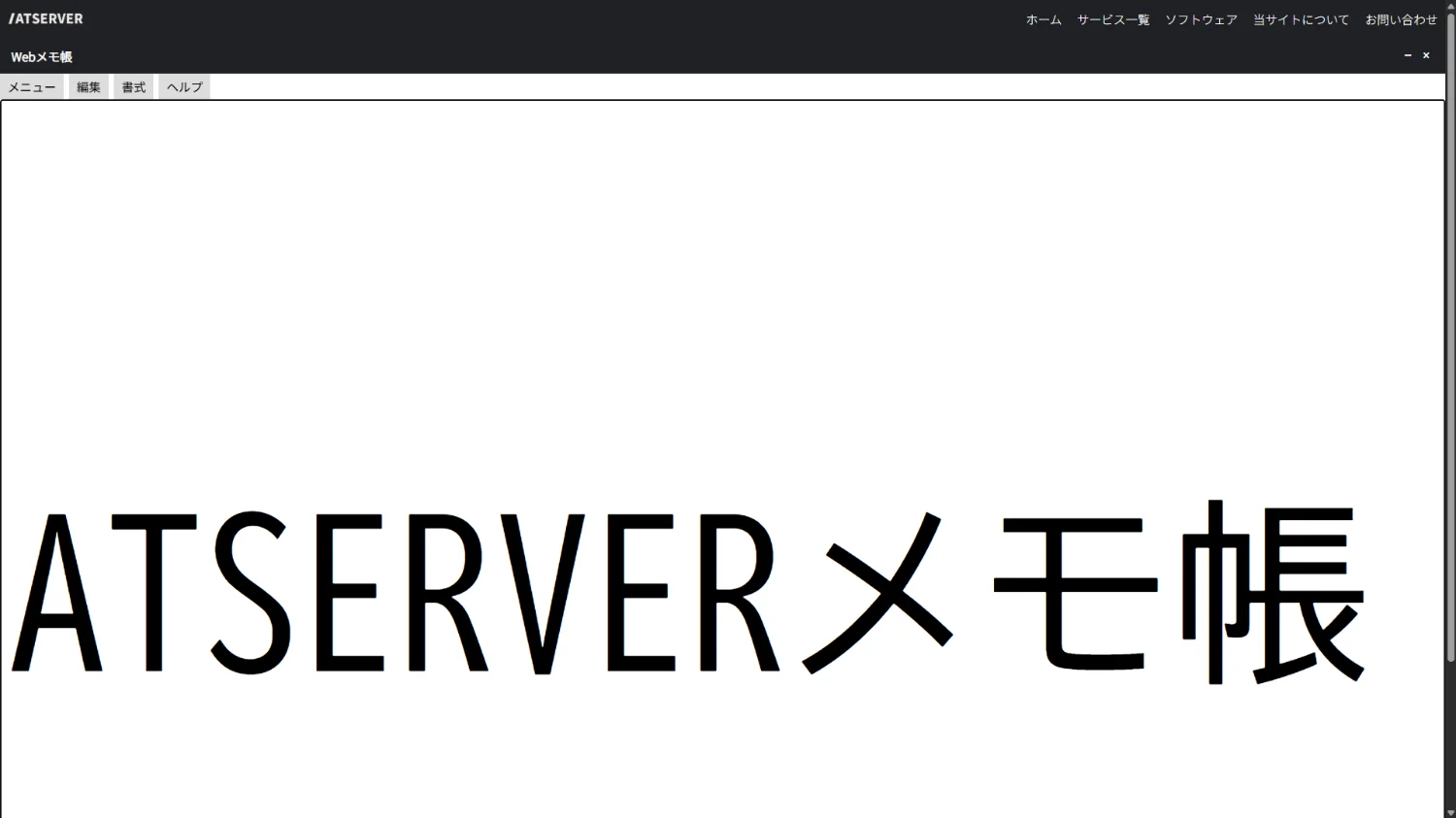Click the page scrollbar down arrow
Screen dimensions: 1456x818
click(1450, 812)
